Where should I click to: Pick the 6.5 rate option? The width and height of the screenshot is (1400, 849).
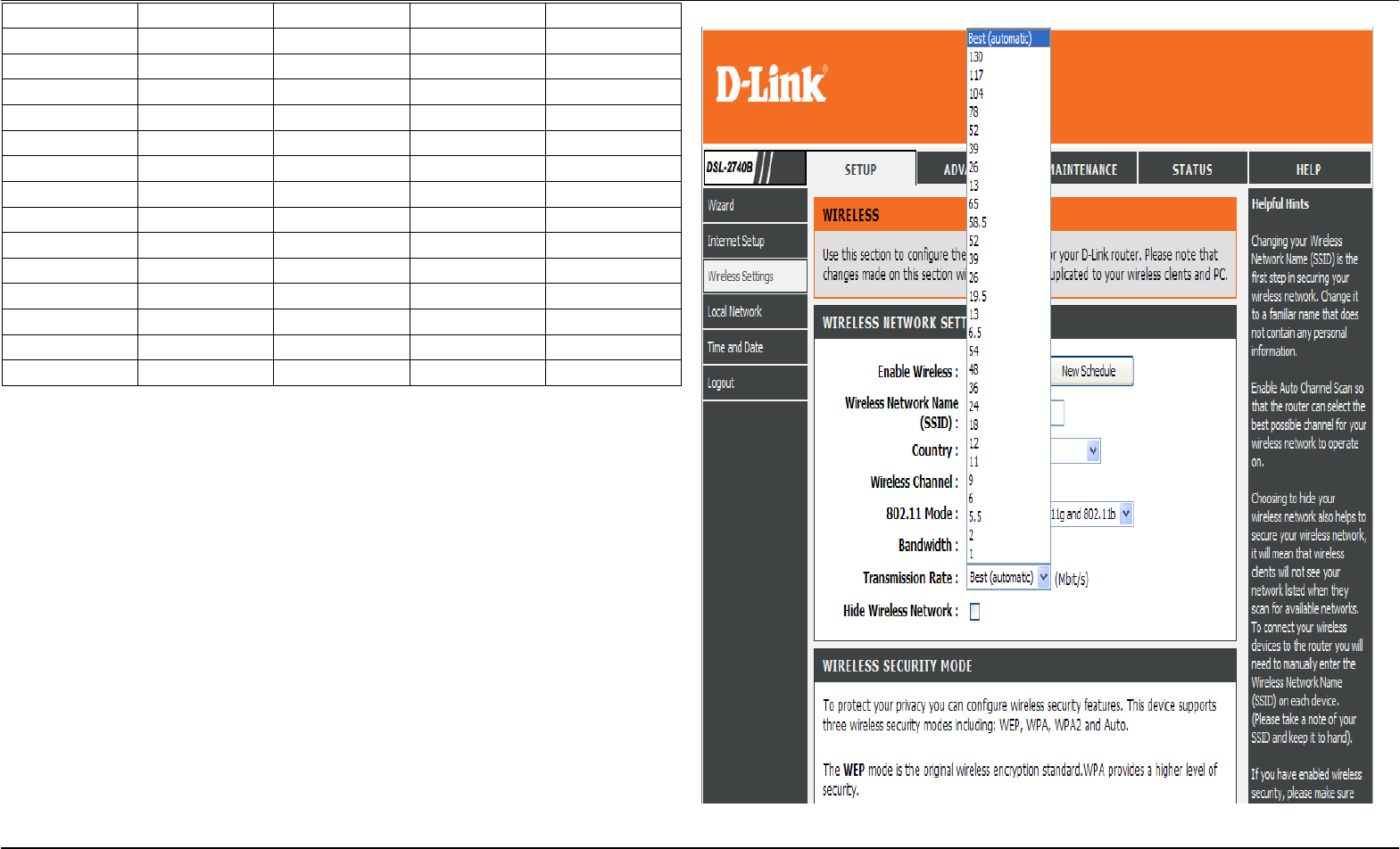tap(1008, 333)
